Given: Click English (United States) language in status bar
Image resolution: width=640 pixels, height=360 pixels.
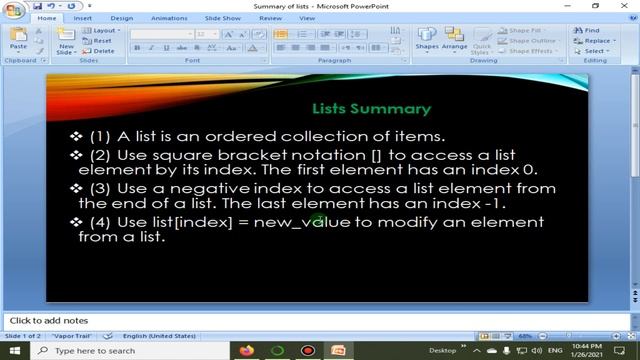Looking at the screenshot, I should click(x=159, y=336).
